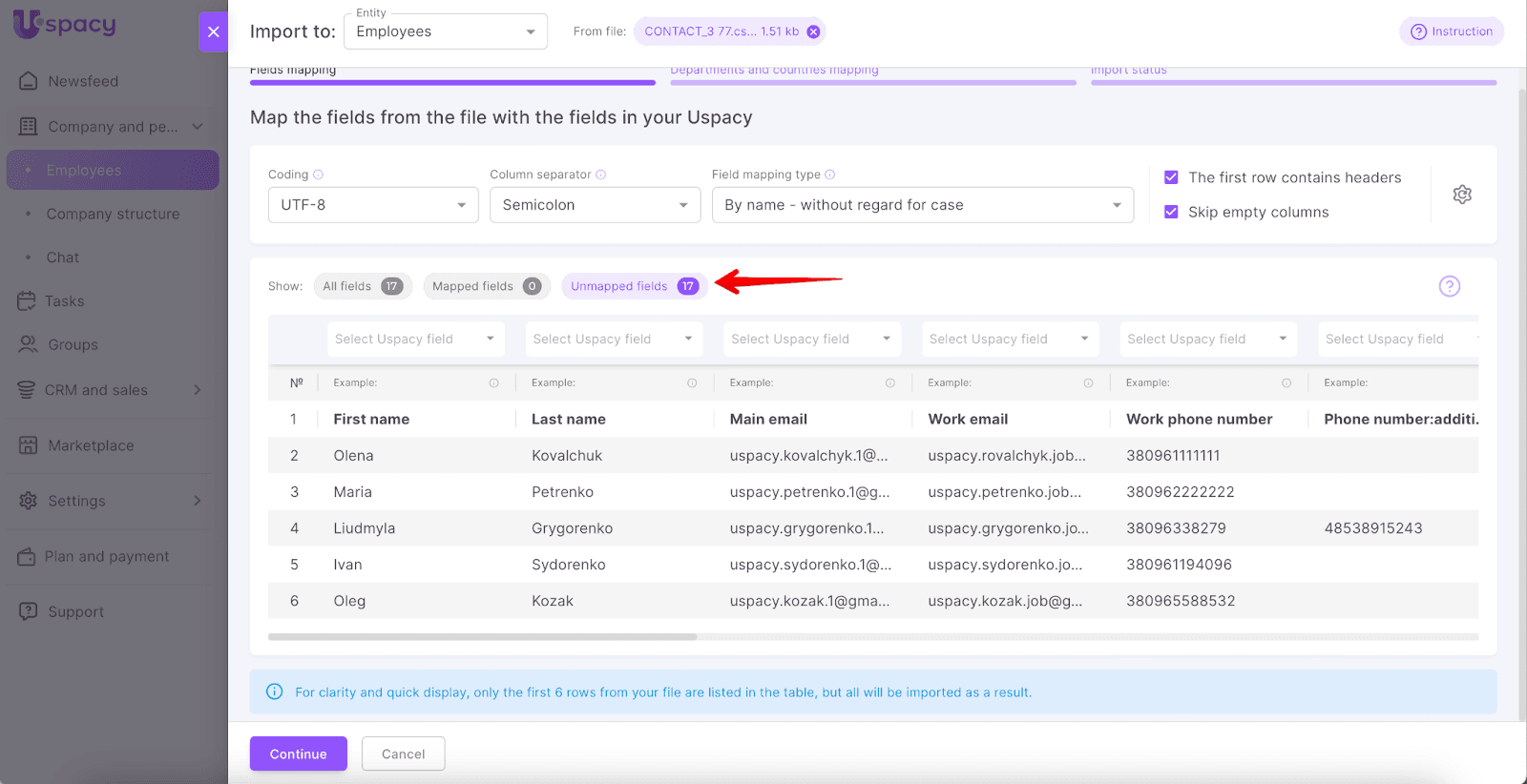
Task: Click the settings gear icon in mapping options
Action: [x=1461, y=195]
